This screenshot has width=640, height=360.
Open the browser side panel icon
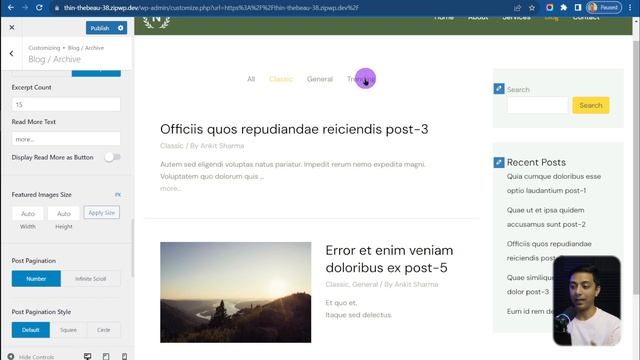tap(578, 7)
